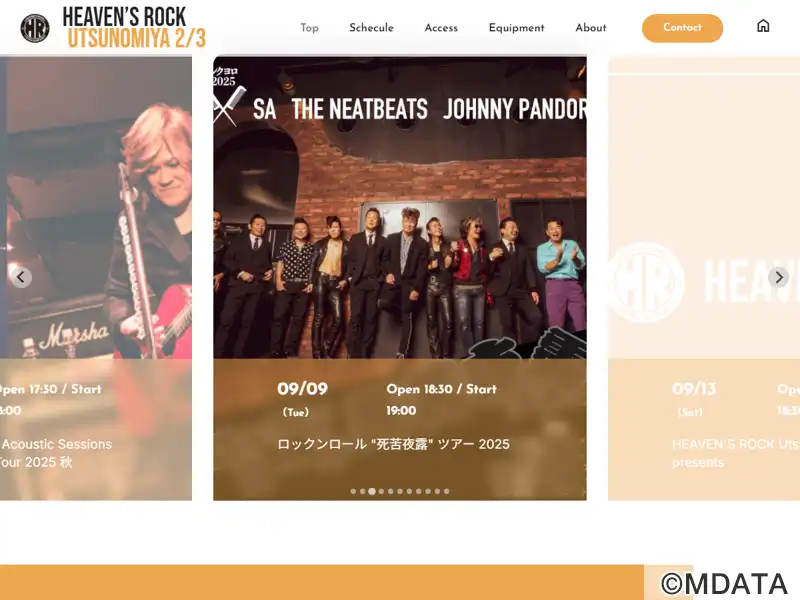800x600 pixels.
Task: Open the Equipment page link
Action: point(516,28)
